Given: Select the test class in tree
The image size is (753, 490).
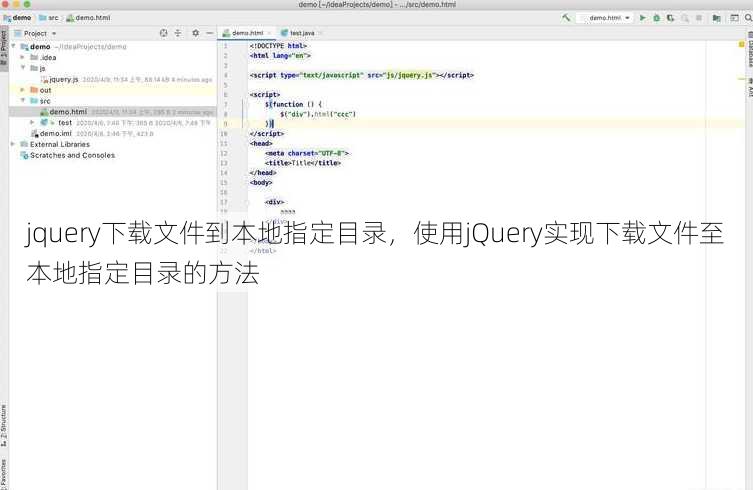Looking at the screenshot, I should [x=65, y=122].
